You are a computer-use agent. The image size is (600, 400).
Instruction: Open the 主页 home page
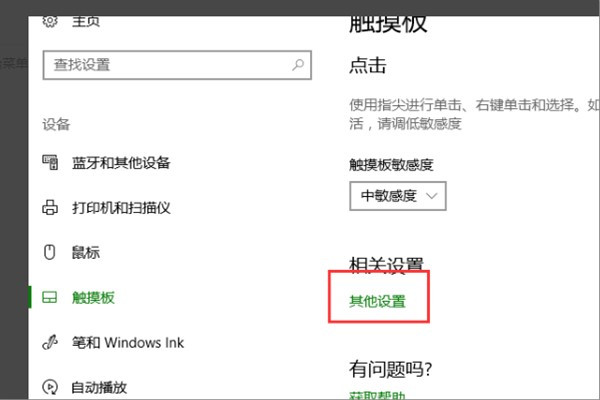[x=86, y=22]
